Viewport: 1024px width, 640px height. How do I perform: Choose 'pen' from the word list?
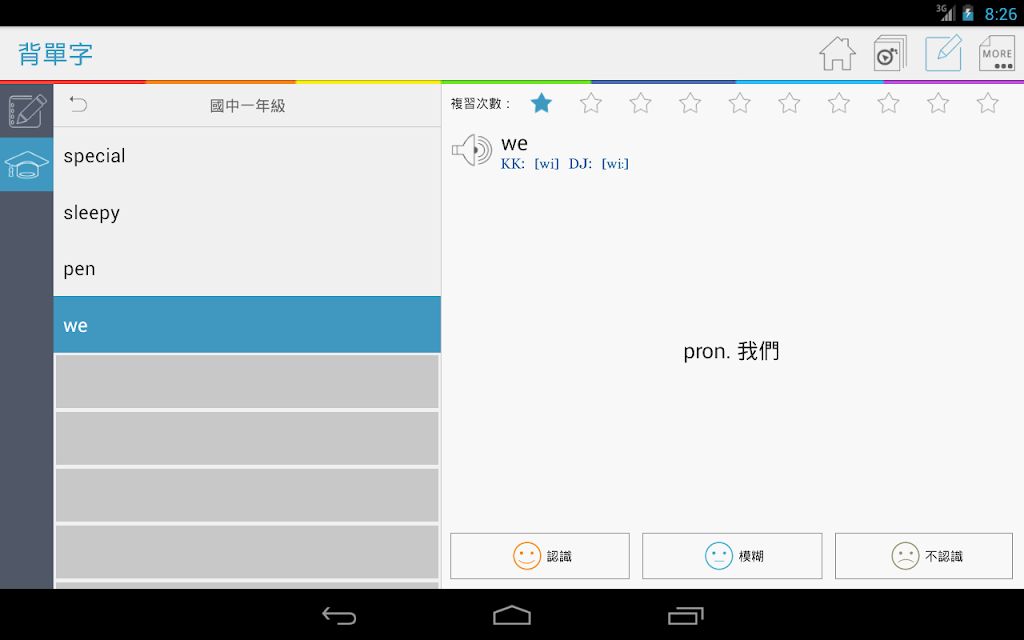coord(247,269)
